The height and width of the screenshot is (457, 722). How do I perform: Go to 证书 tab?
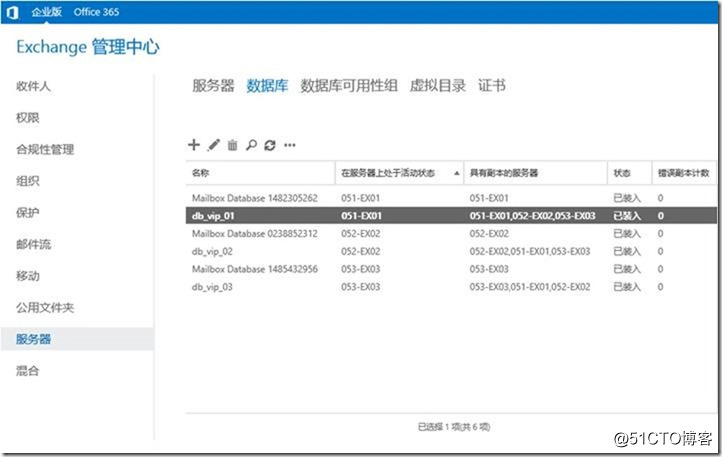click(492, 86)
